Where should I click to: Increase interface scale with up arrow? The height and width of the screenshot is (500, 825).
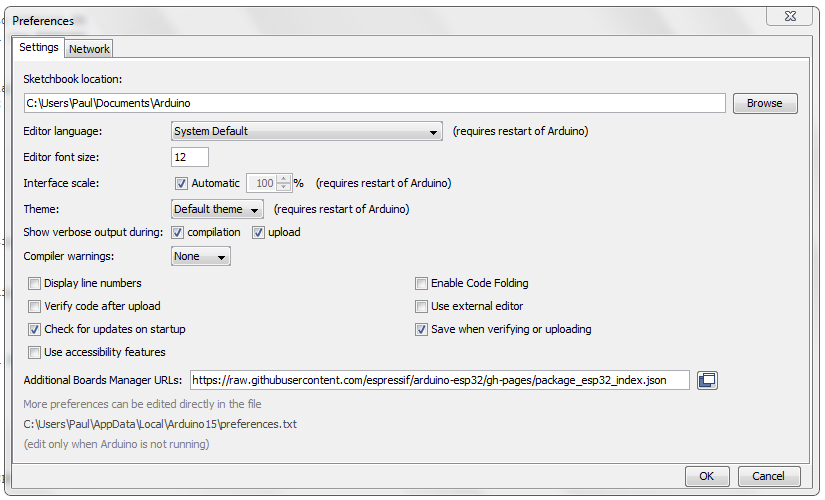point(284,179)
